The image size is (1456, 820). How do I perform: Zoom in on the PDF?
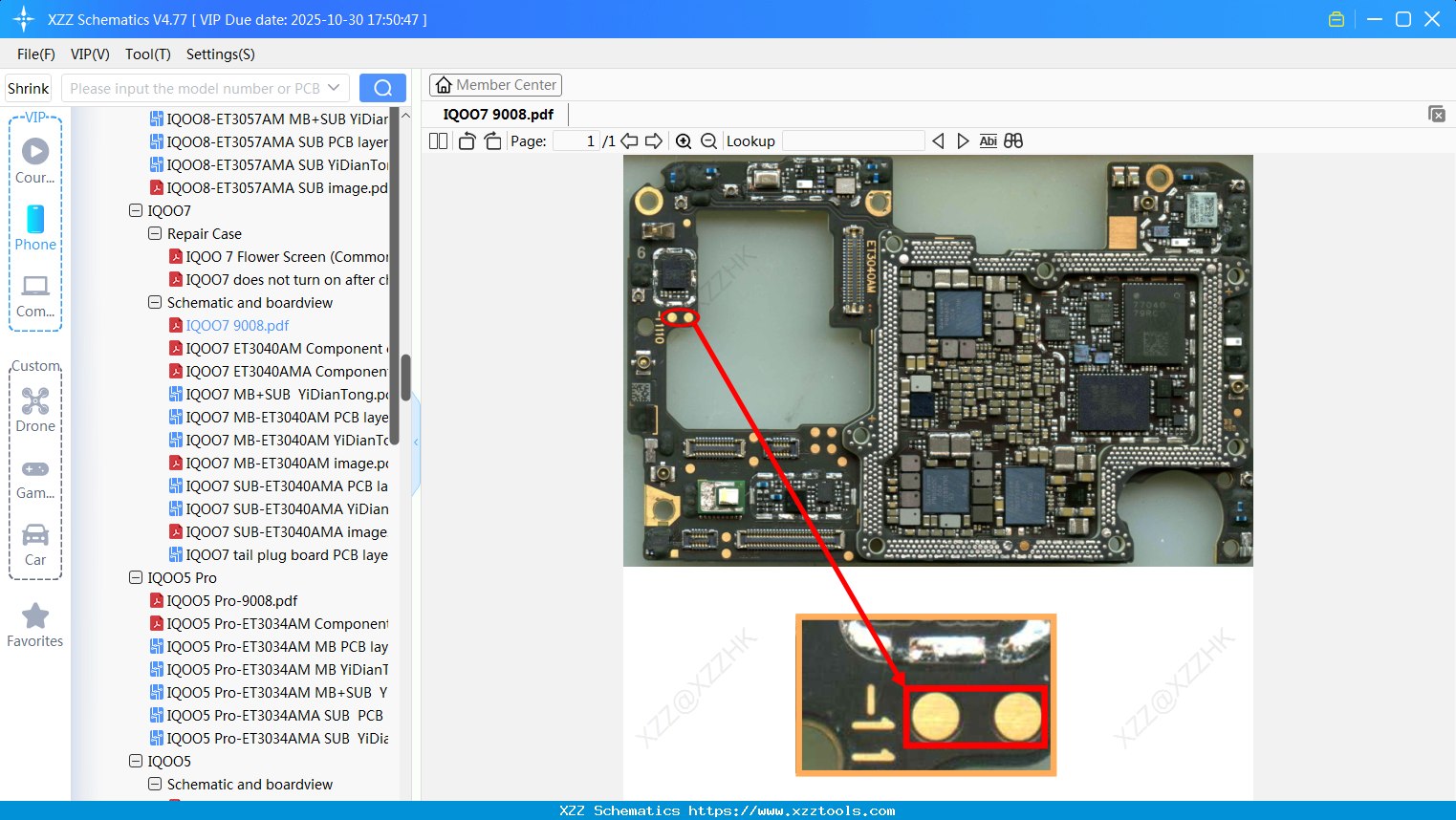pyautogui.click(x=684, y=140)
